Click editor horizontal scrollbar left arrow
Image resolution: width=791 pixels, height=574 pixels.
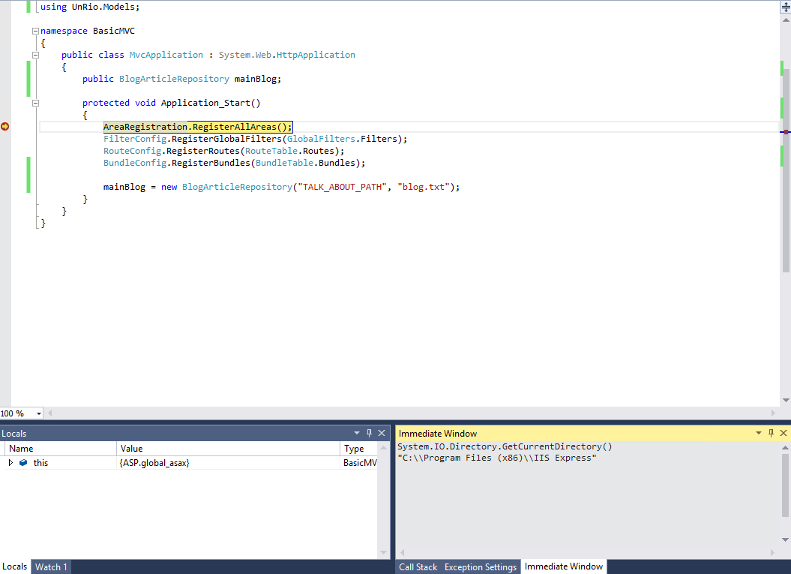pyautogui.click(x=49, y=413)
